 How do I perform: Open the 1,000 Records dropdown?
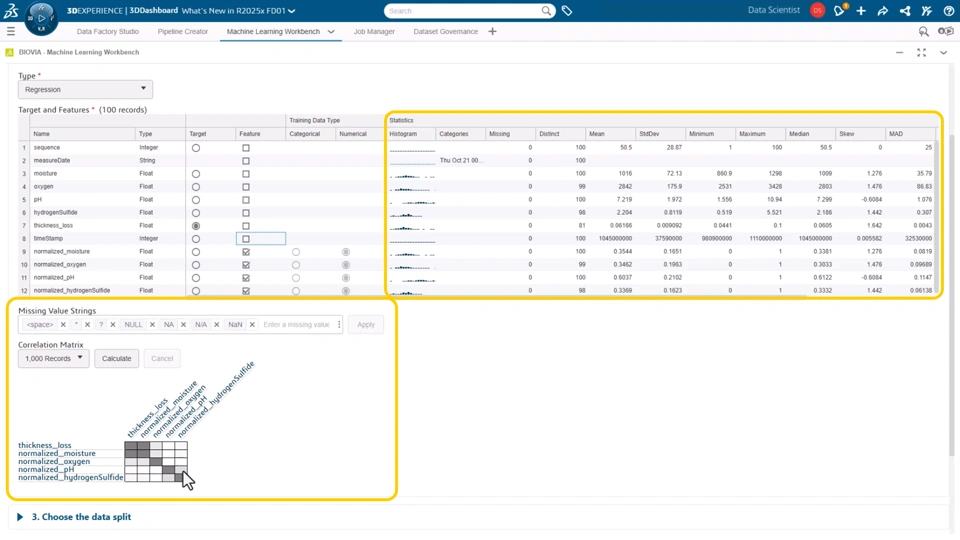(x=53, y=358)
